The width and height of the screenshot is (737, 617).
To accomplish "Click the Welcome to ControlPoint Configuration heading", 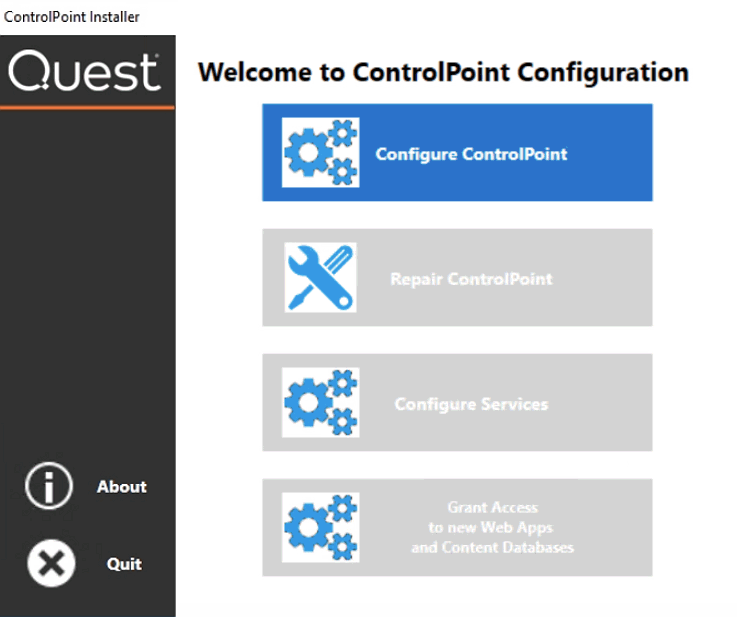I will tap(443, 73).
